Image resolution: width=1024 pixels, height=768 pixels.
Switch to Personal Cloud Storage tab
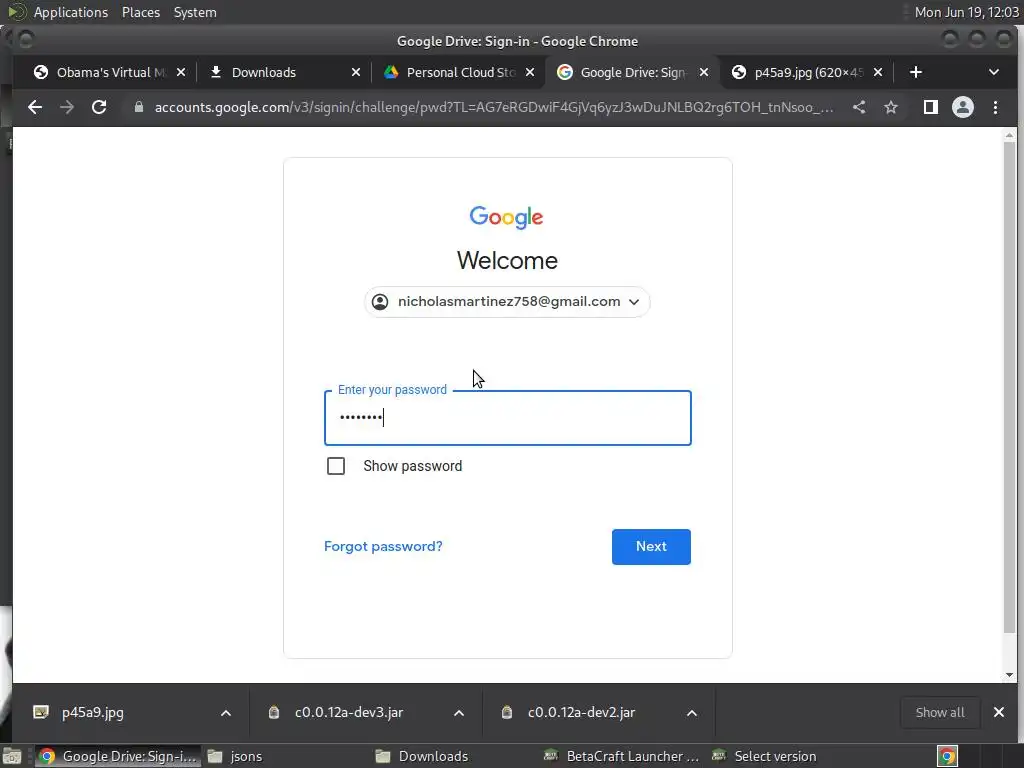[x=460, y=72]
